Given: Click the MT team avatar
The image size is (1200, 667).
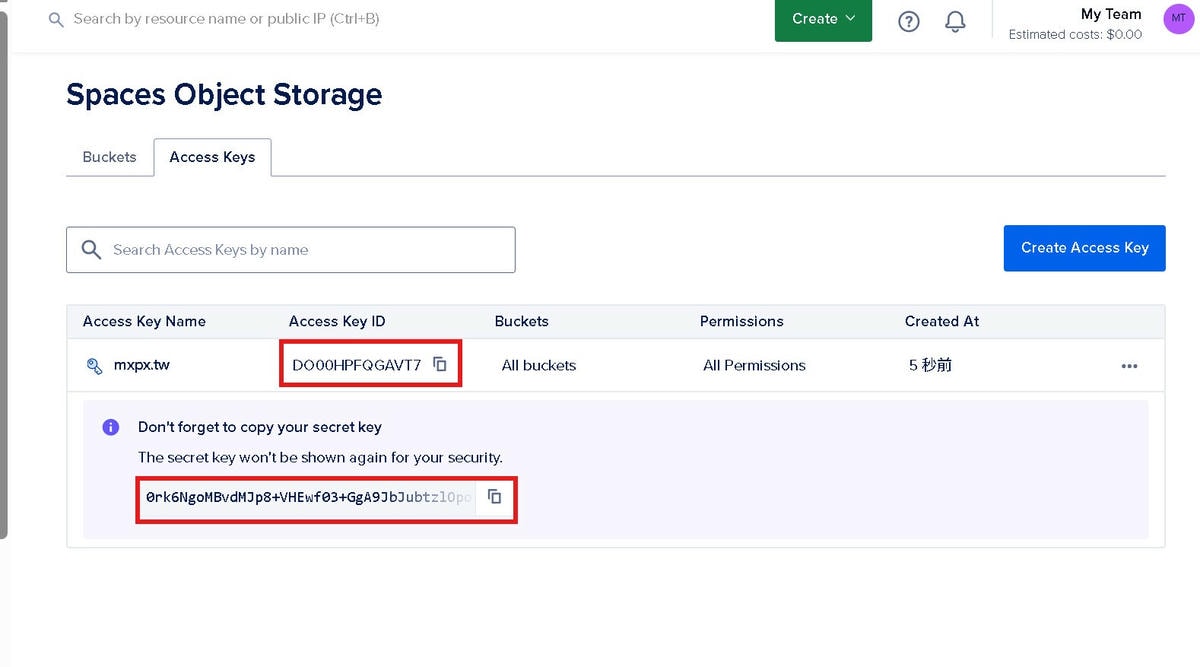Looking at the screenshot, I should coord(1178,18).
